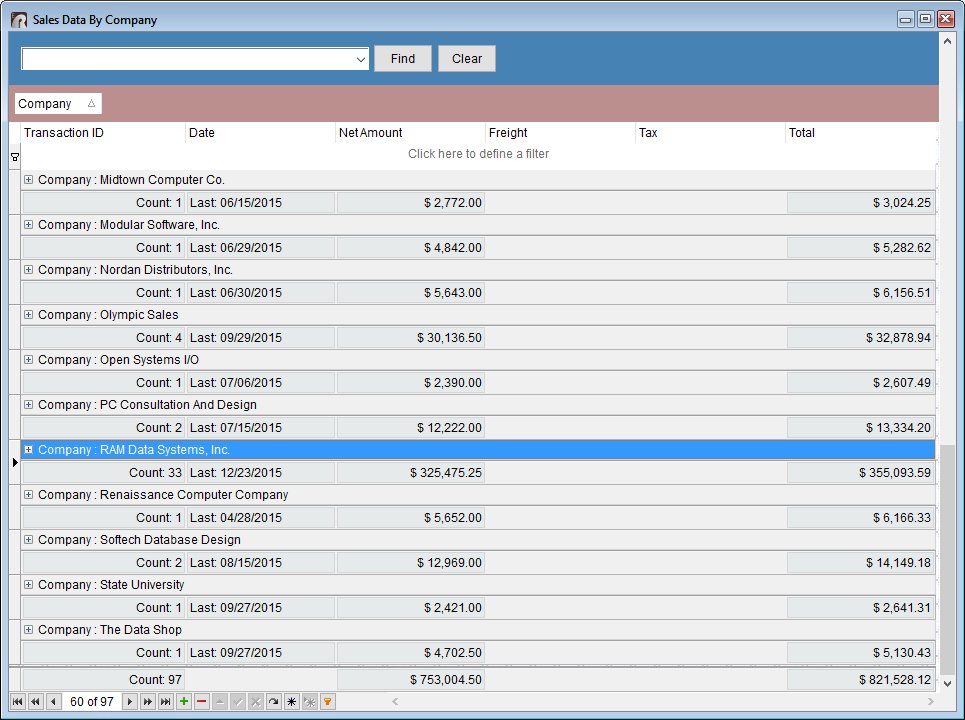Click the red minus delete record button

[202, 702]
